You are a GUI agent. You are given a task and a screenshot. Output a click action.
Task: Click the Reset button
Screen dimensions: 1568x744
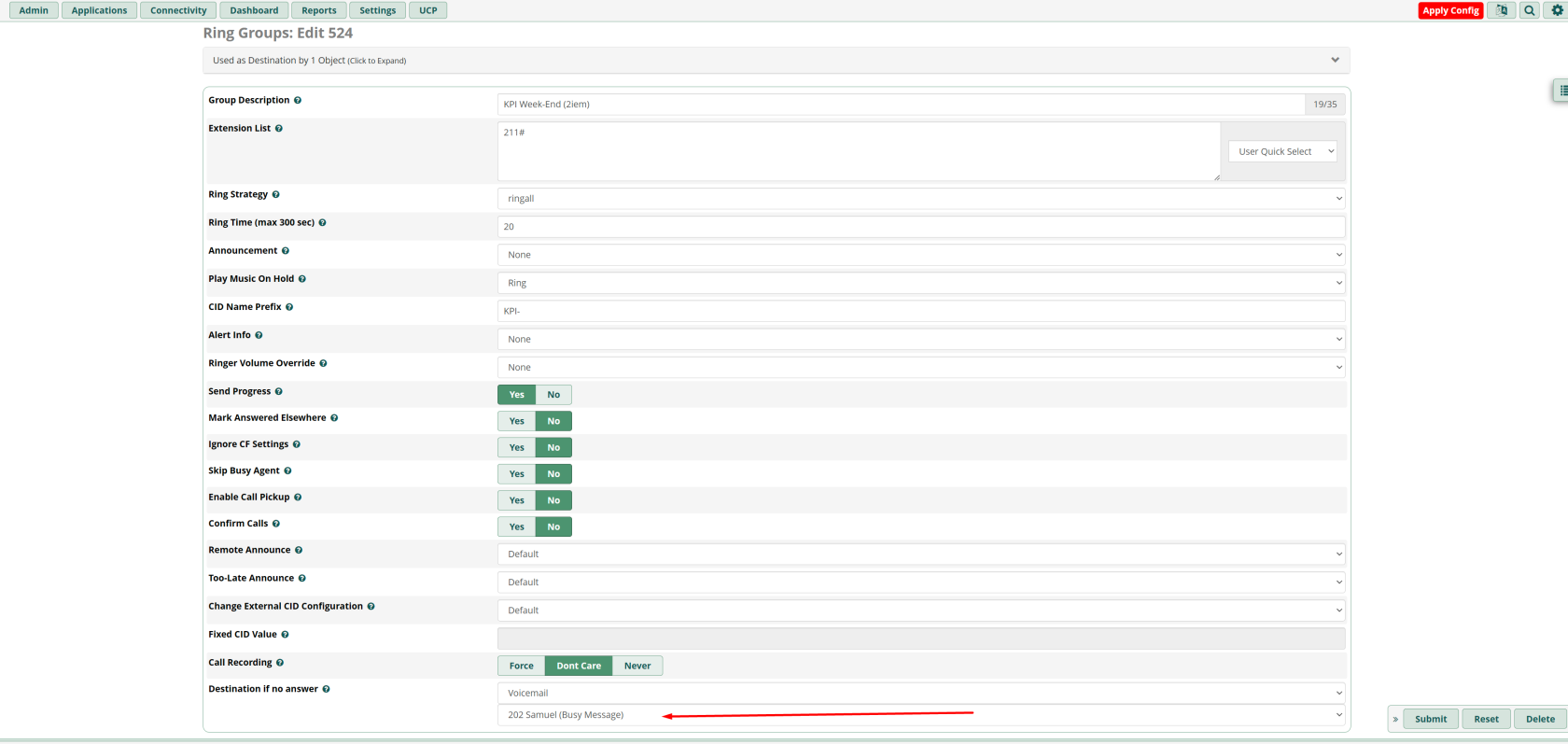[1487, 719]
